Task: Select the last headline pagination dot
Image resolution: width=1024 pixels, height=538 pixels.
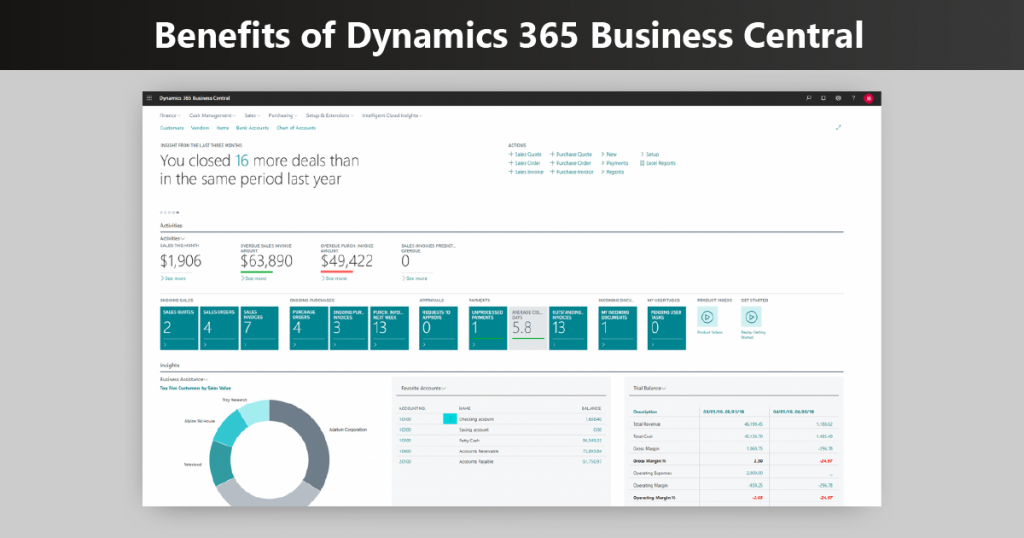Action: coord(177,212)
